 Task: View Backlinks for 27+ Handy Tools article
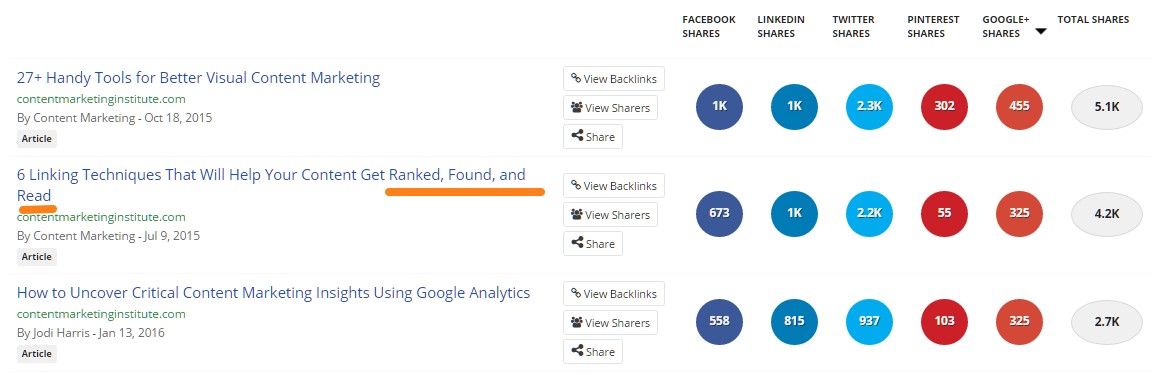(613, 79)
